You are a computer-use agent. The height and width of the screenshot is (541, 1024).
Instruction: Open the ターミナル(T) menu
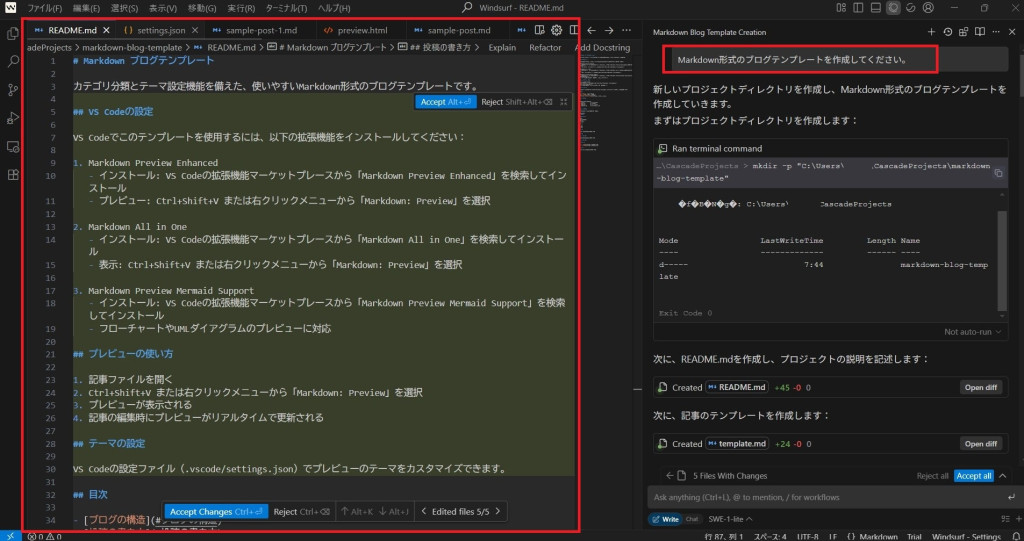pos(286,8)
